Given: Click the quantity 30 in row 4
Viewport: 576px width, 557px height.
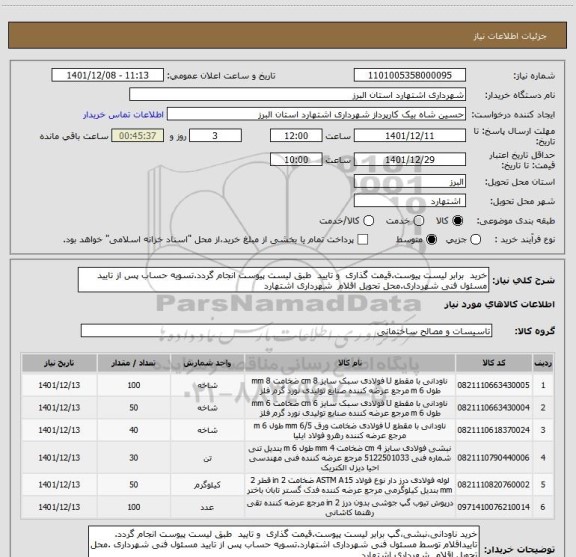Looking at the screenshot, I should [134, 458].
